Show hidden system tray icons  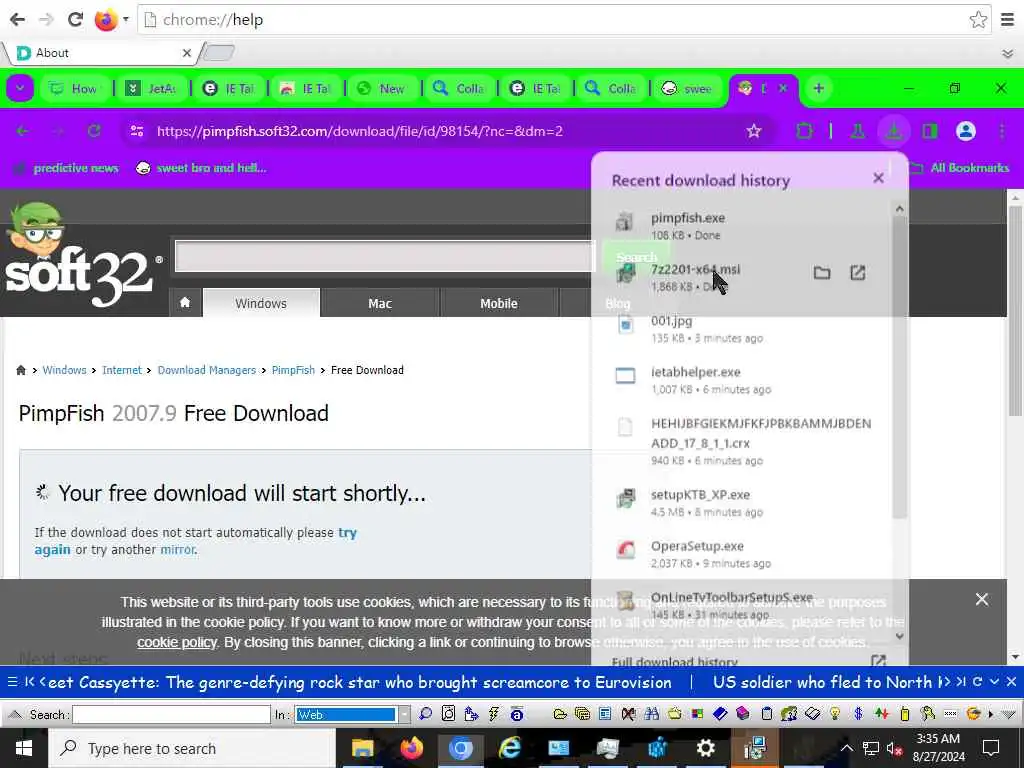[846, 748]
